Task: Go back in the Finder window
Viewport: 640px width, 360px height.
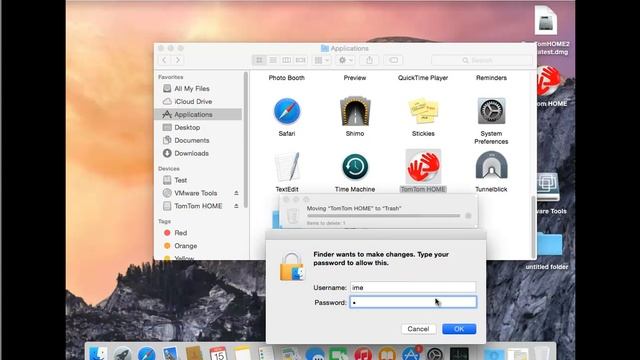Action: (x=164, y=60)
